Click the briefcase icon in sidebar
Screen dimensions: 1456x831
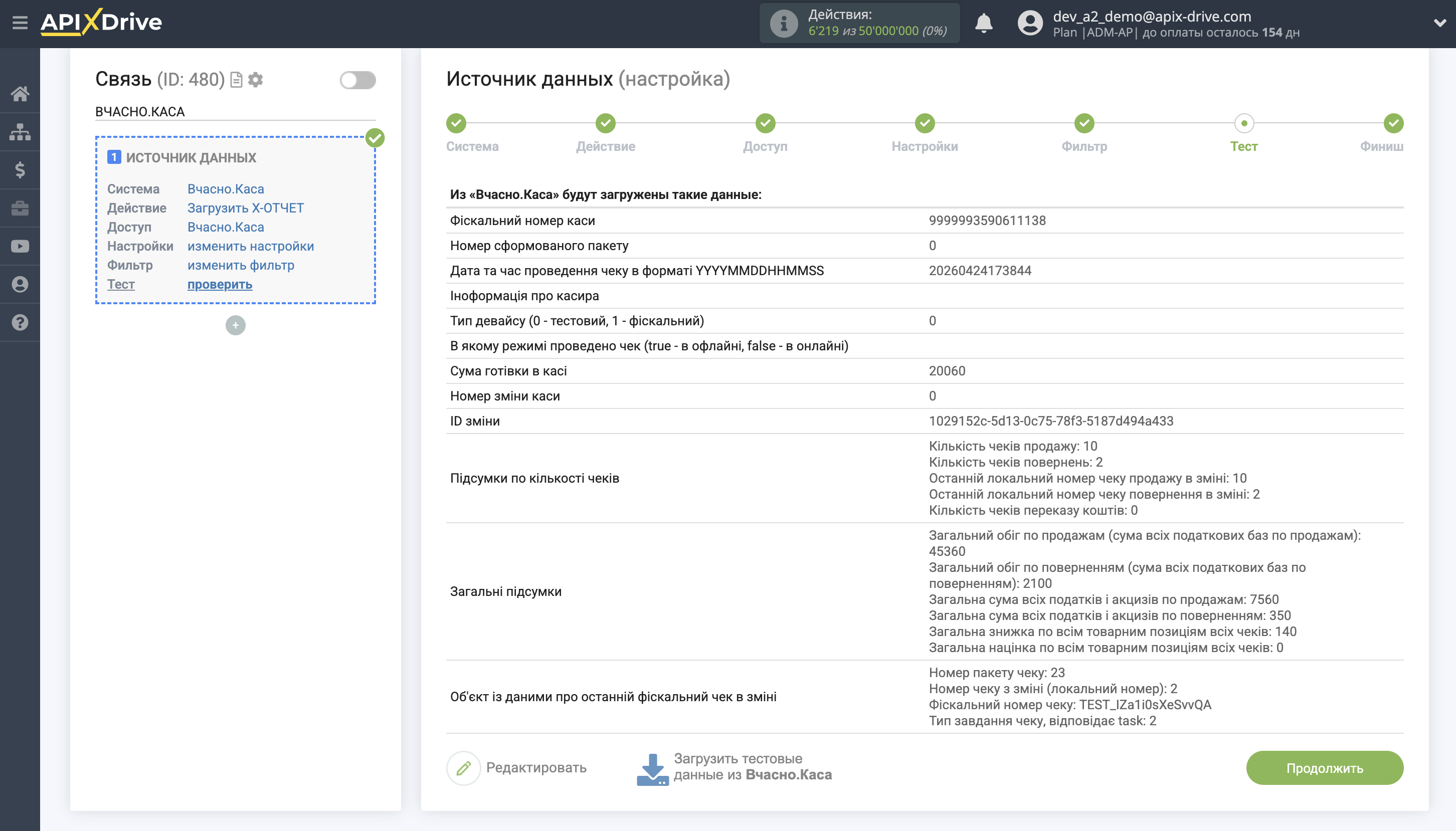click(20, 209)
